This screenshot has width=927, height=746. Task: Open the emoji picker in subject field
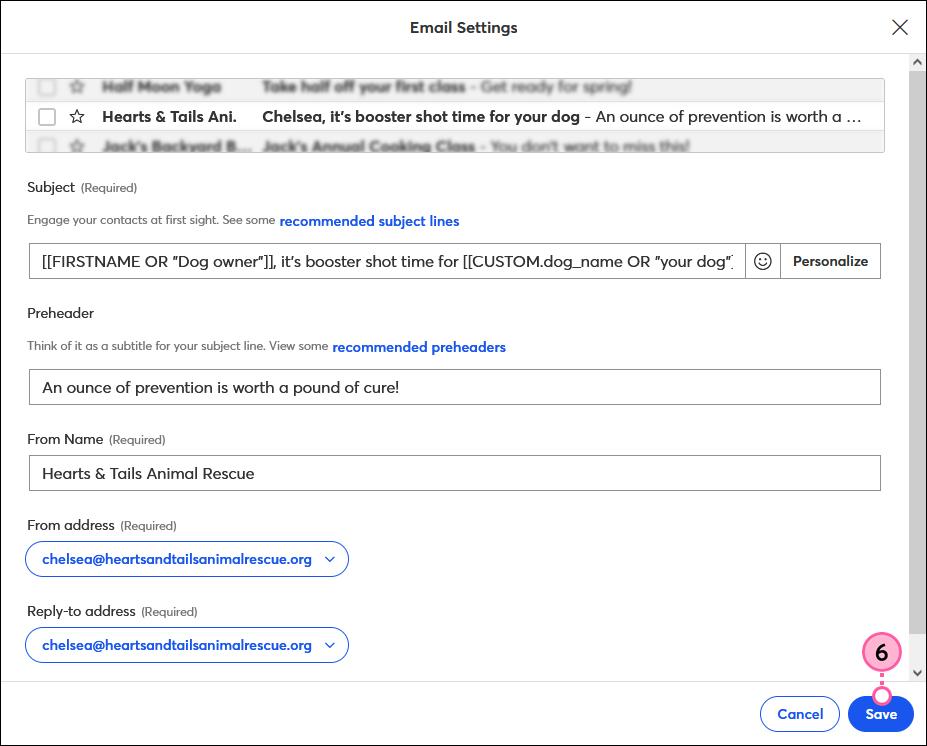click(x=763, y=261)
